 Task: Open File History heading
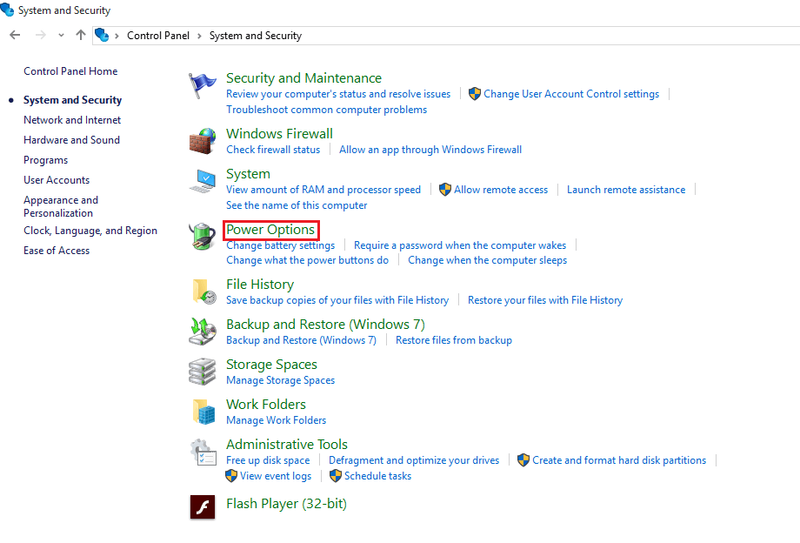tap(260, 284)
